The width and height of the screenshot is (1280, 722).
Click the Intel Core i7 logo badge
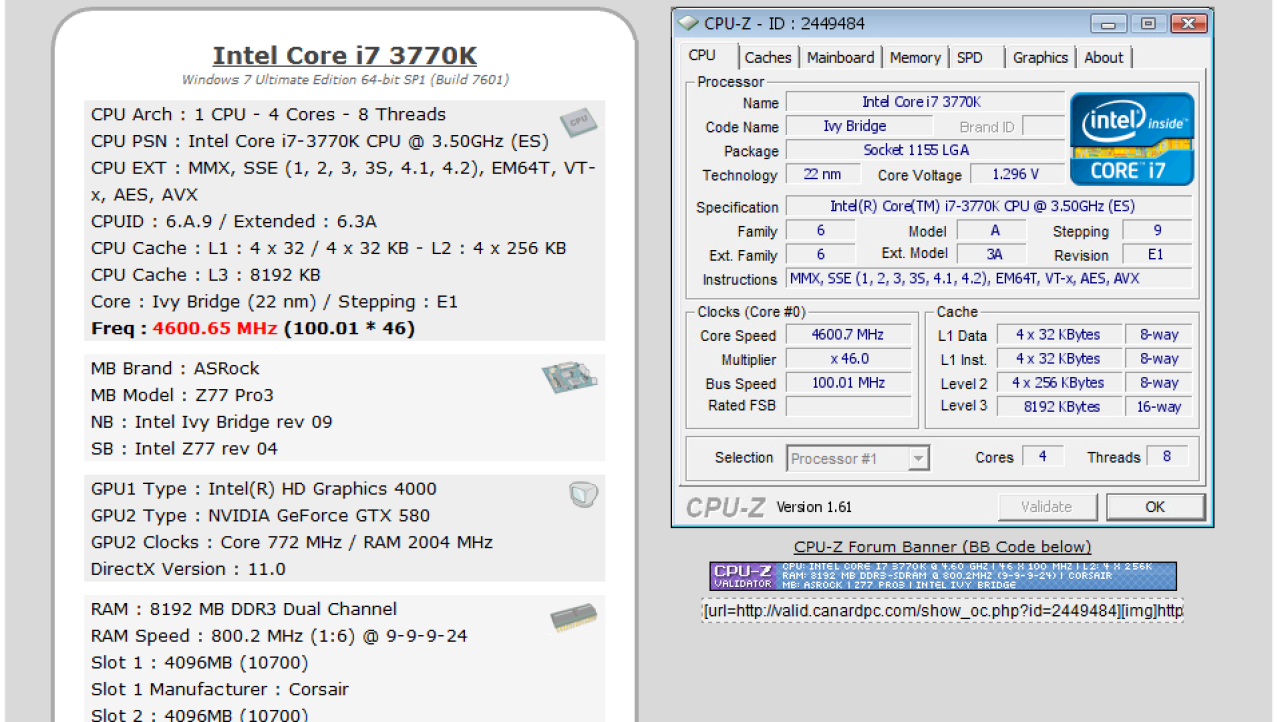1132,139
